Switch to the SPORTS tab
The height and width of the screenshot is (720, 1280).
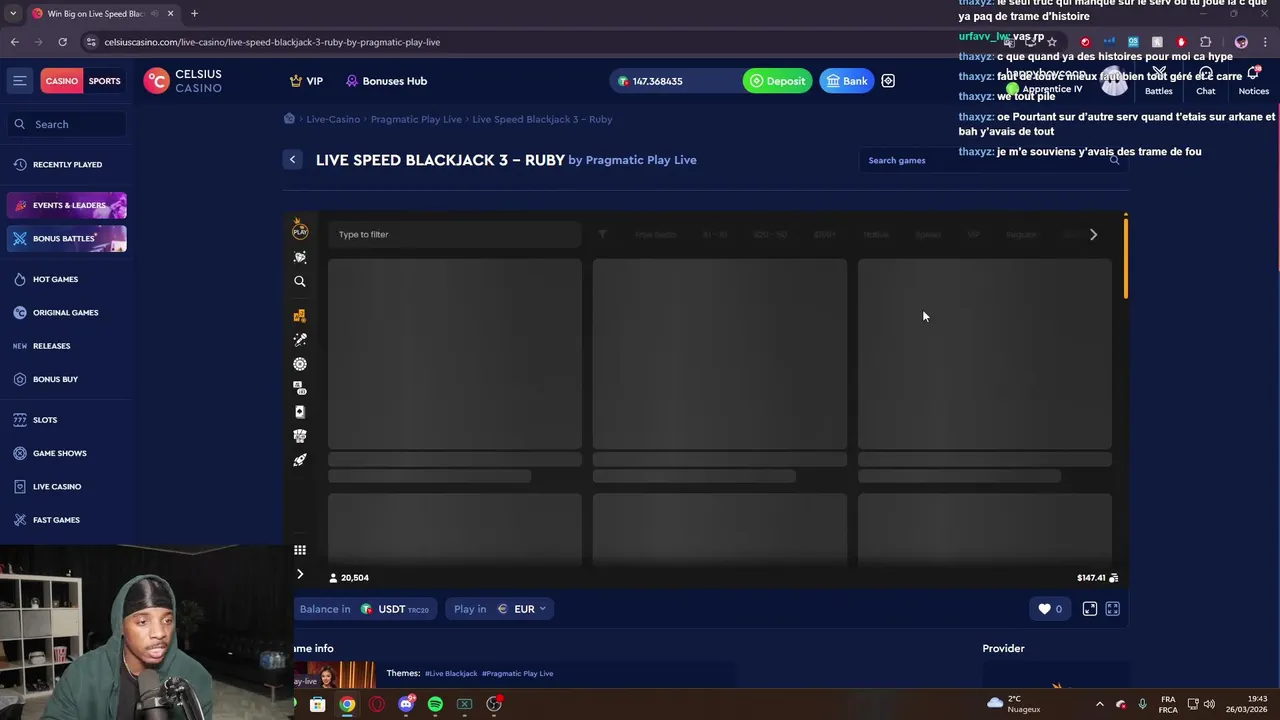104,81
